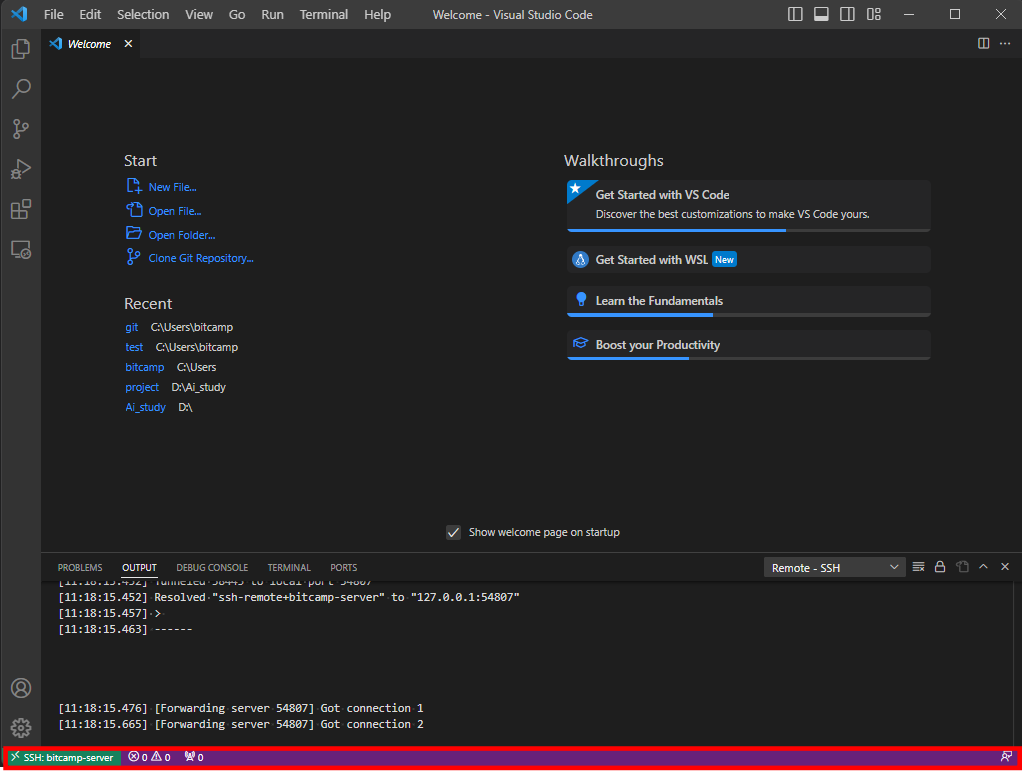Clear the output panel
Image resolution: width=1023 pixels, height=771 pixels.
[918, 567]
